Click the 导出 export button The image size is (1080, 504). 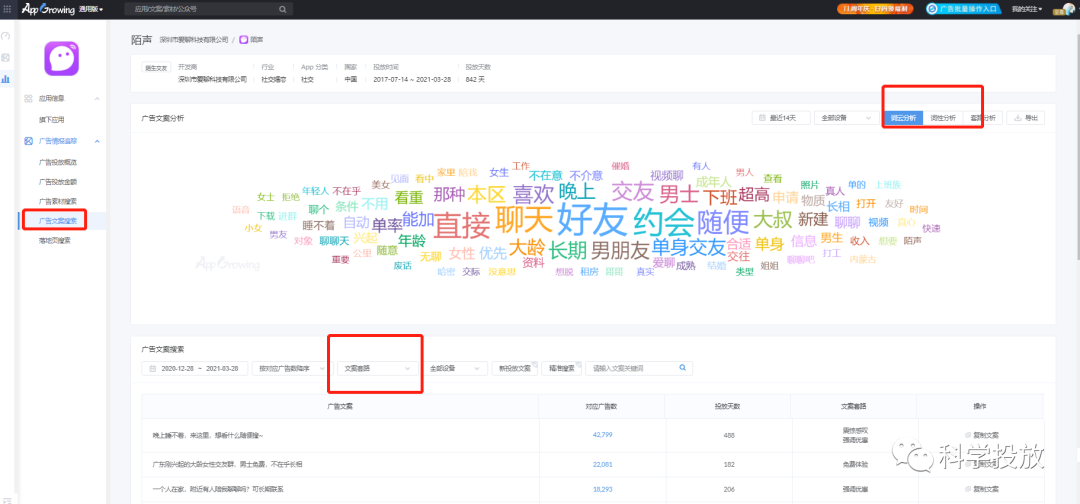coord(1026,118)
